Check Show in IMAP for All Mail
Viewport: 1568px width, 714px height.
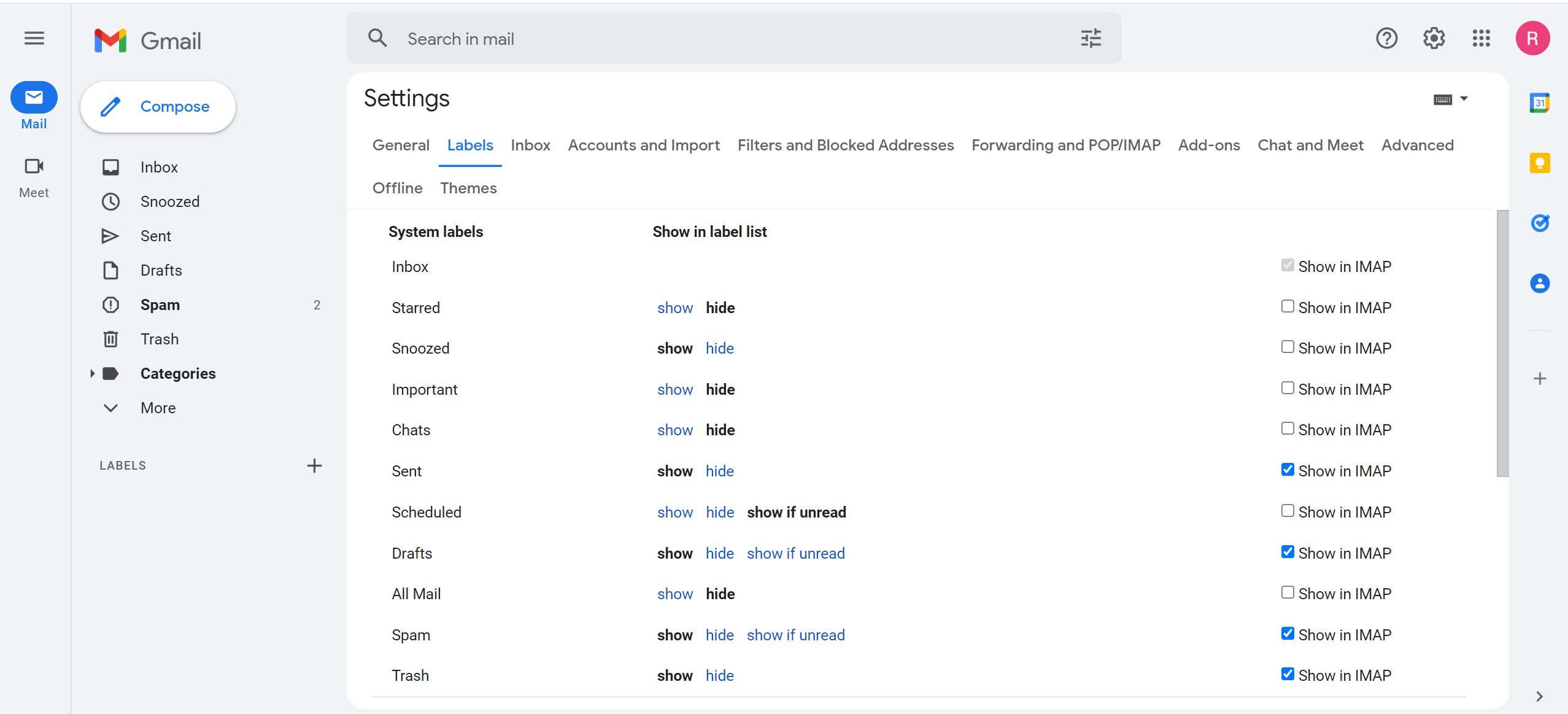pyautogui.click(x=1288, y=592)
